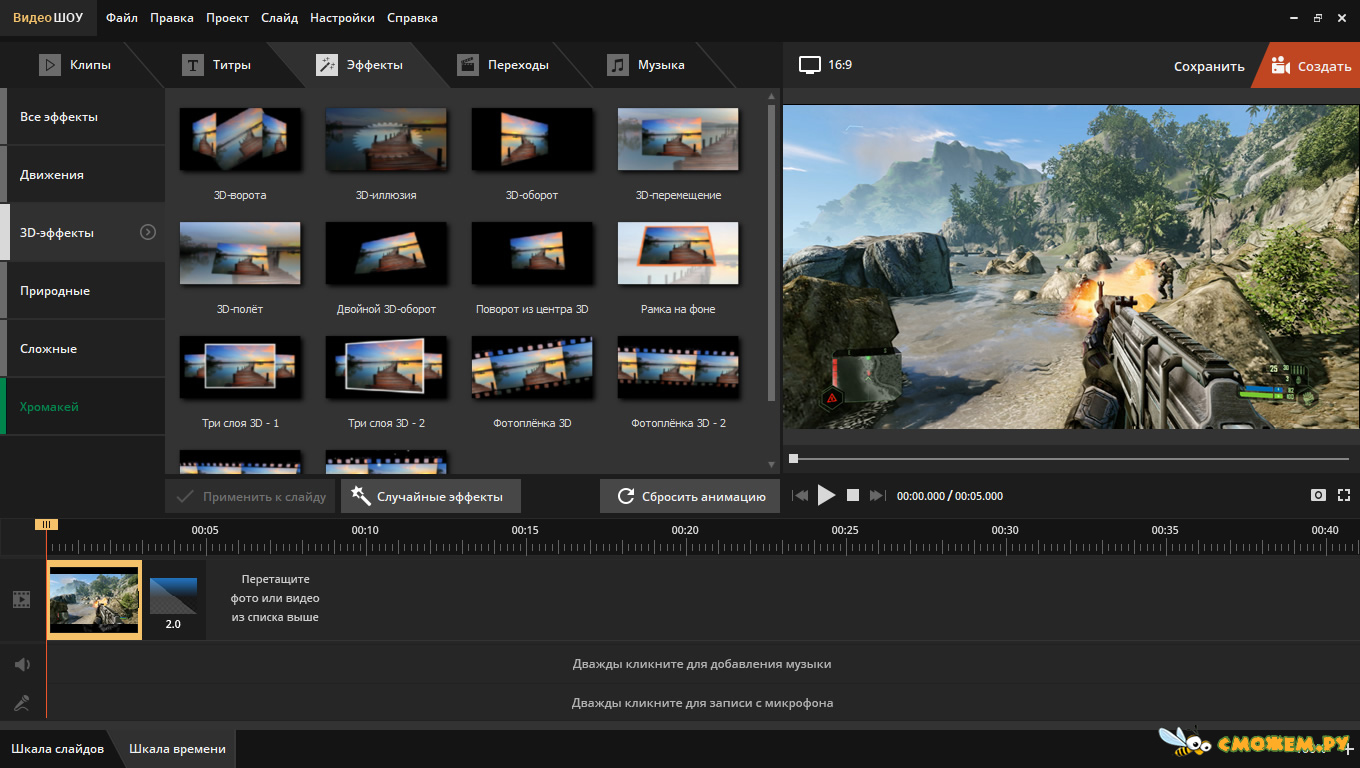
Task: Open the Правка menu
Action: click(x=172, y=18)
